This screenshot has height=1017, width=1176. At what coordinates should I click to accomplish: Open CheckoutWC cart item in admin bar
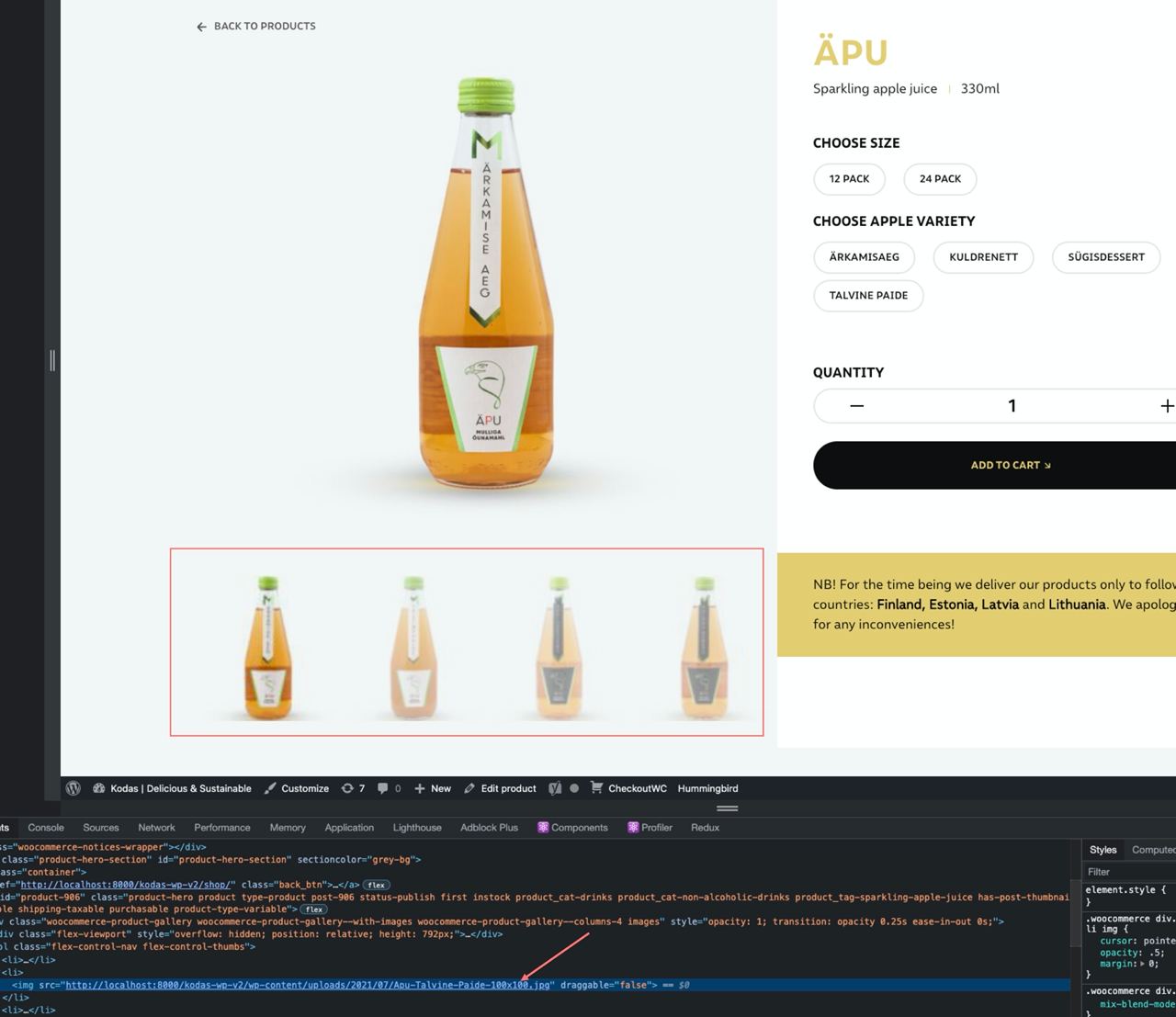tap(628, 788)
